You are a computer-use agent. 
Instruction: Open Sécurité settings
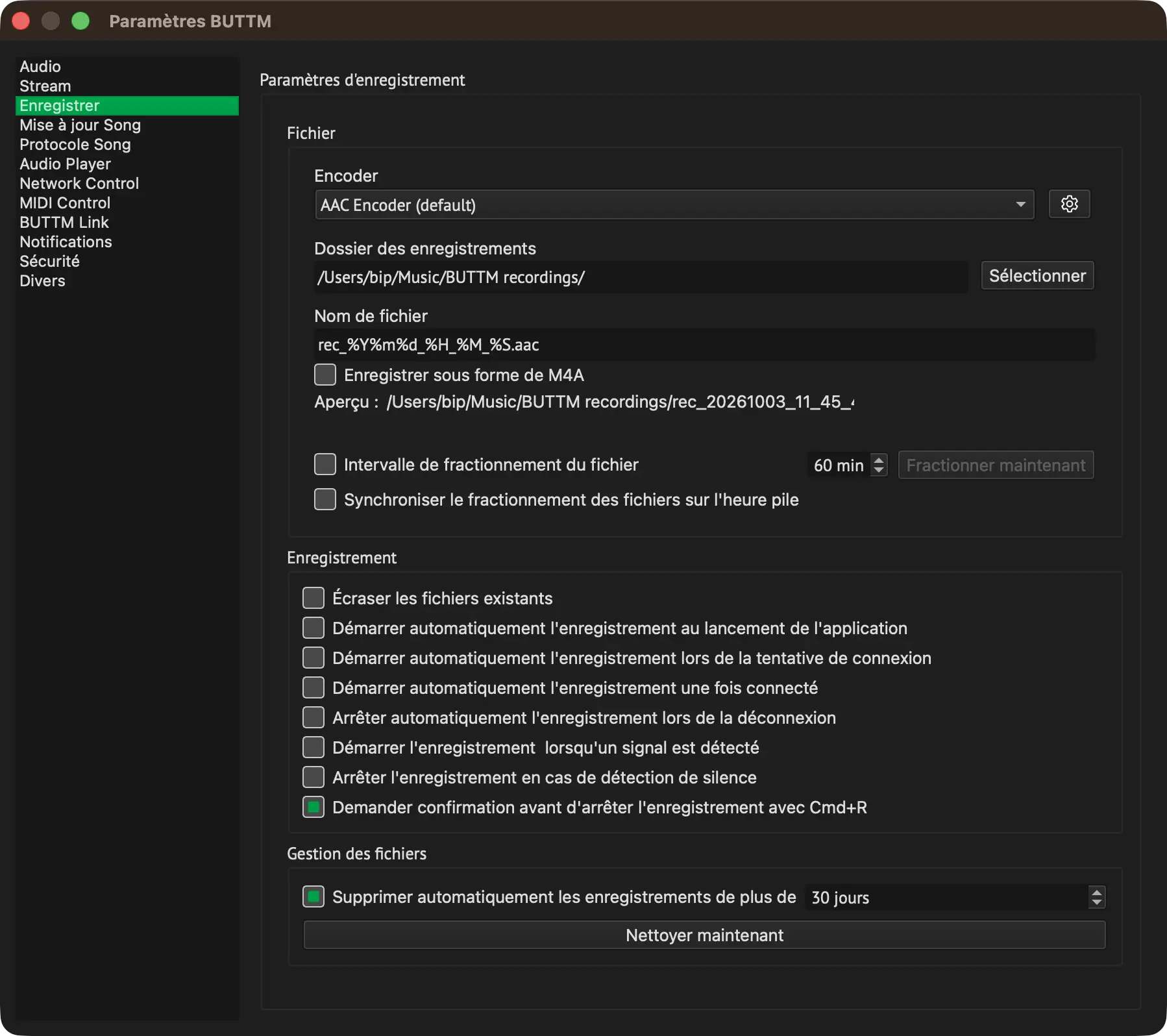click(127, 262)
